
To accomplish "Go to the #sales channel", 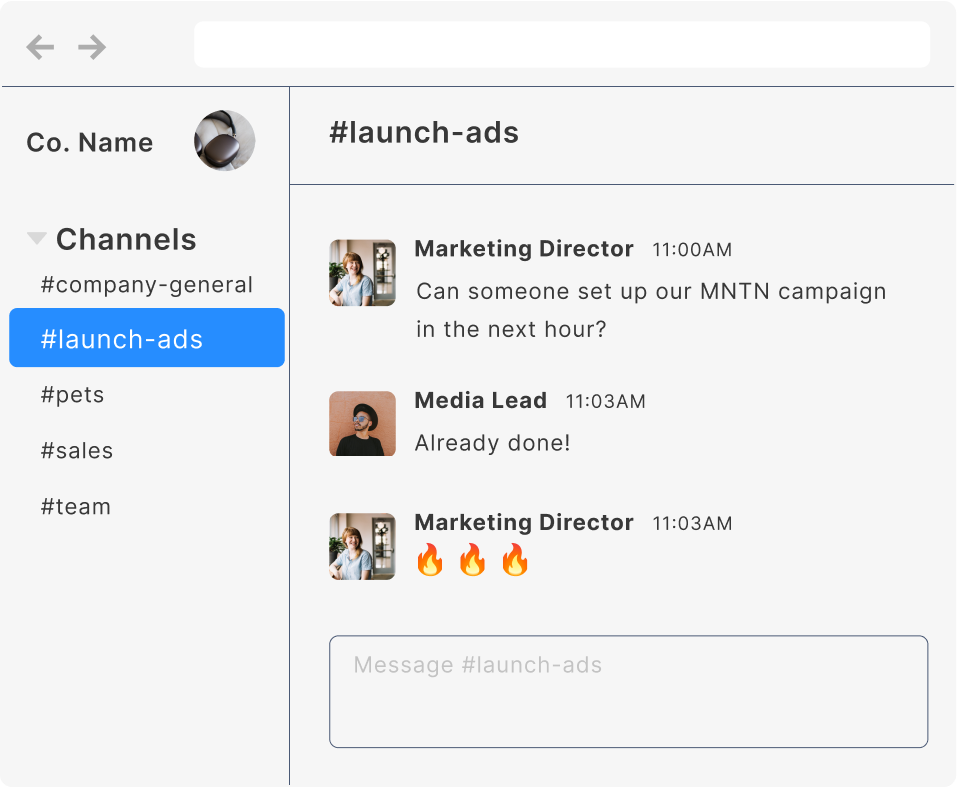I will (77, 451).
